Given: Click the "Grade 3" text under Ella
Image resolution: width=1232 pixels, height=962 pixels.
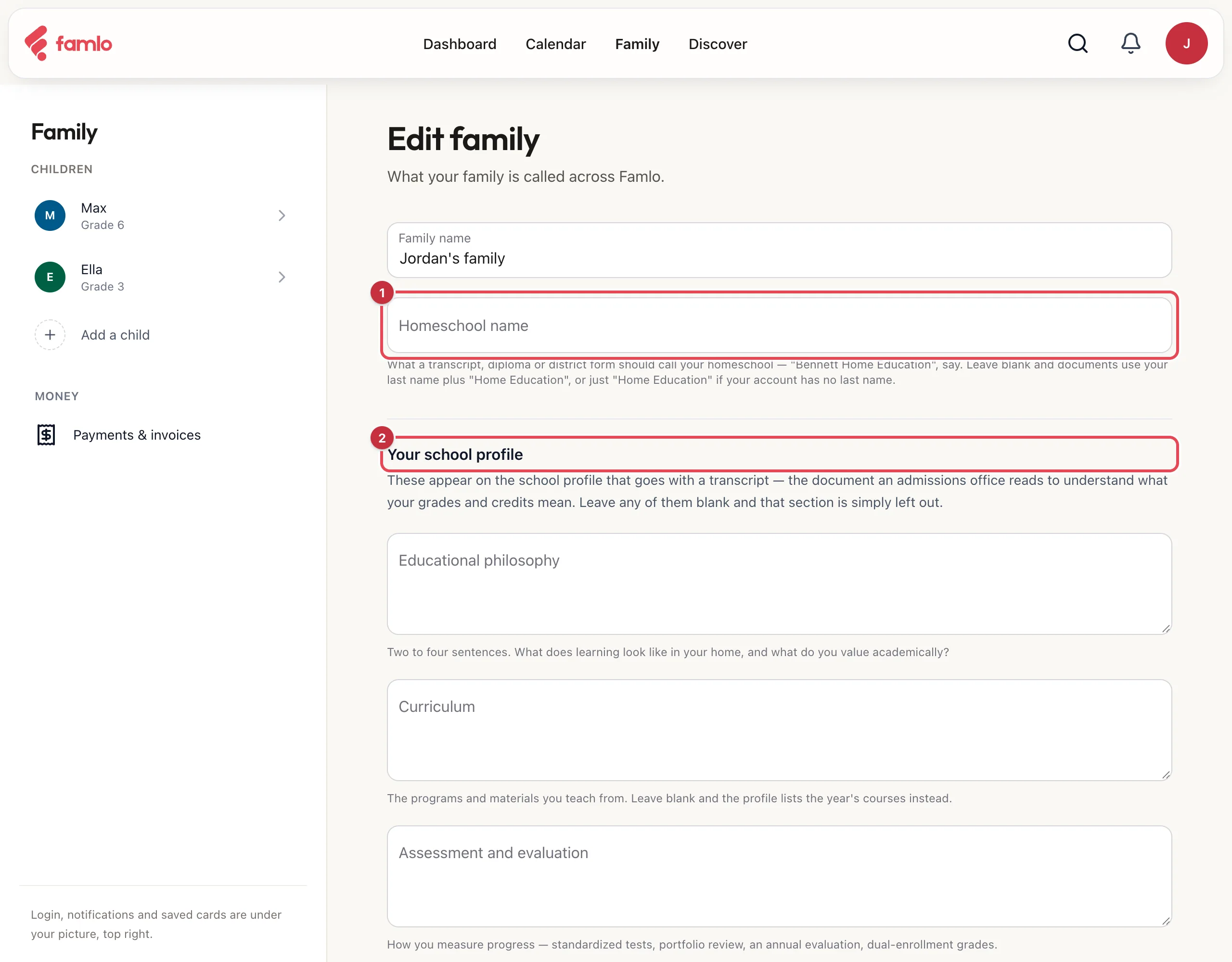Looking at the screenshot, I should click(x=102, y=287).
